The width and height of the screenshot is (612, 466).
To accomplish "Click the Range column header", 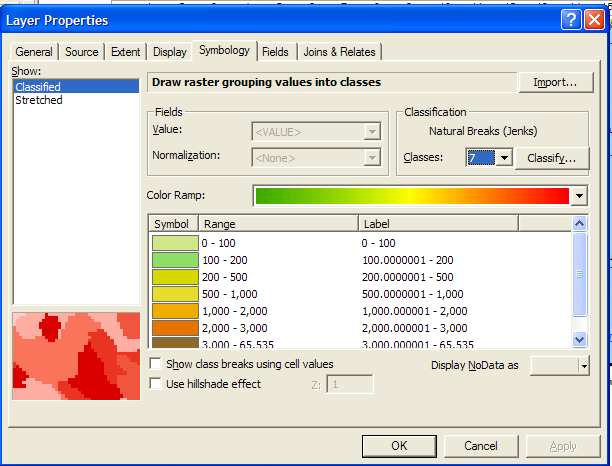I will point(278,224).
